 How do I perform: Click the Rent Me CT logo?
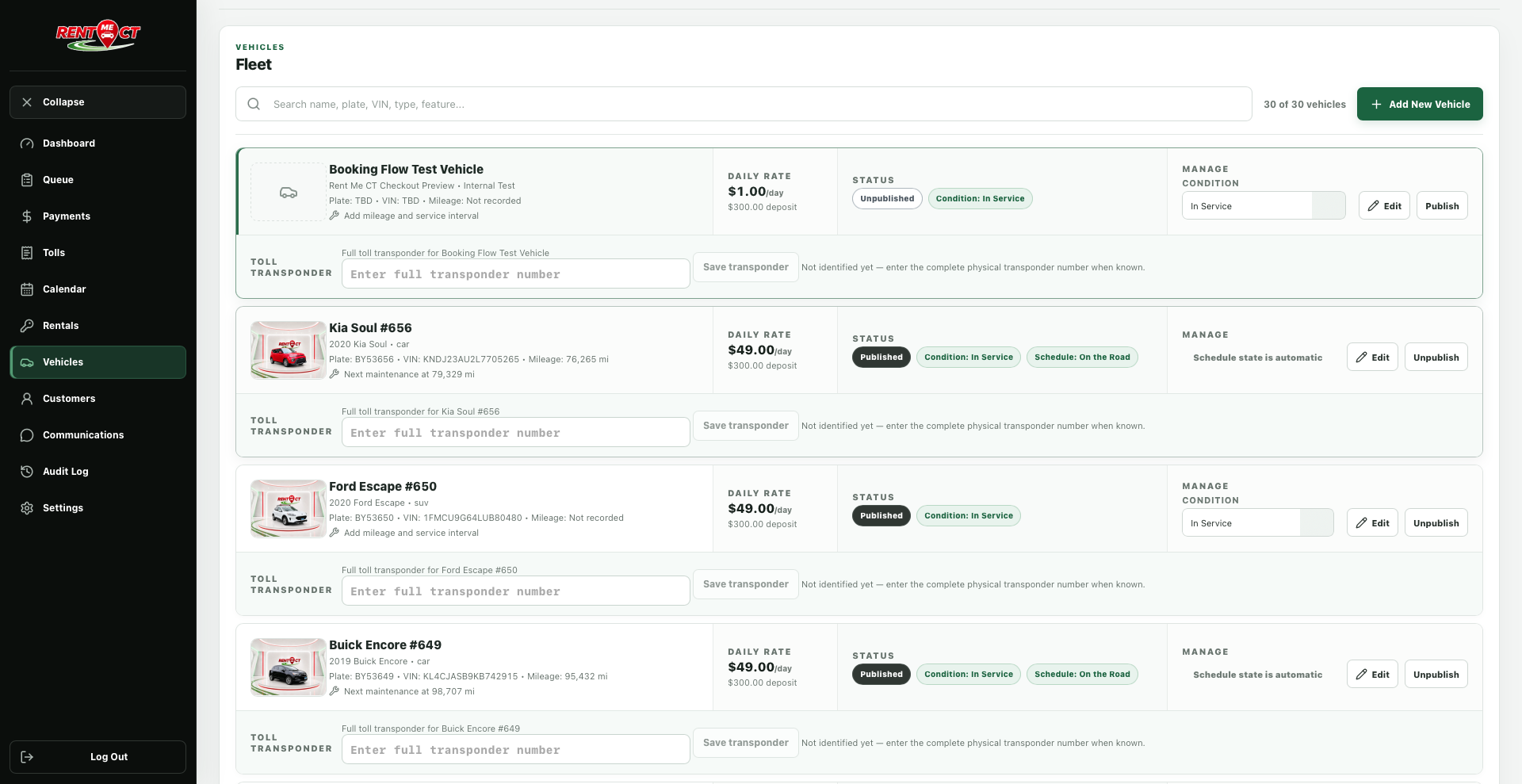coord(98,36)
